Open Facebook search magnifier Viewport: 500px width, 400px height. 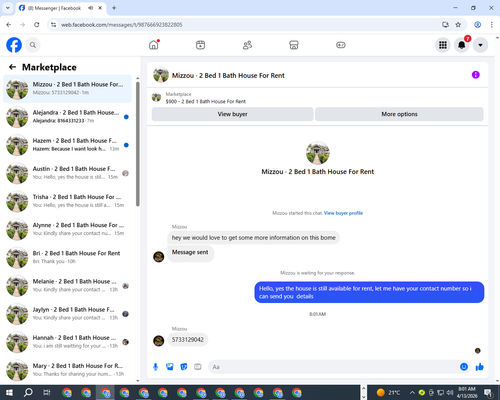click(33, 45)
